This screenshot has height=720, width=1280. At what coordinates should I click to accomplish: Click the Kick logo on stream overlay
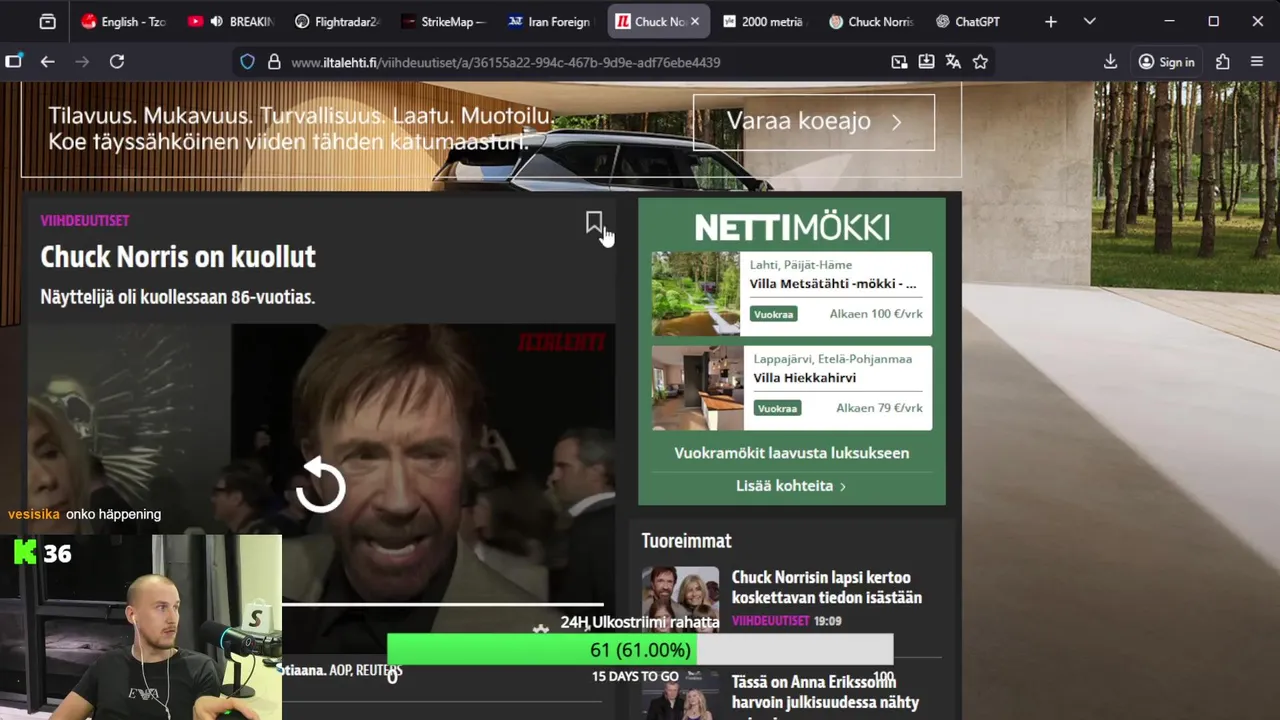(25, 552)
